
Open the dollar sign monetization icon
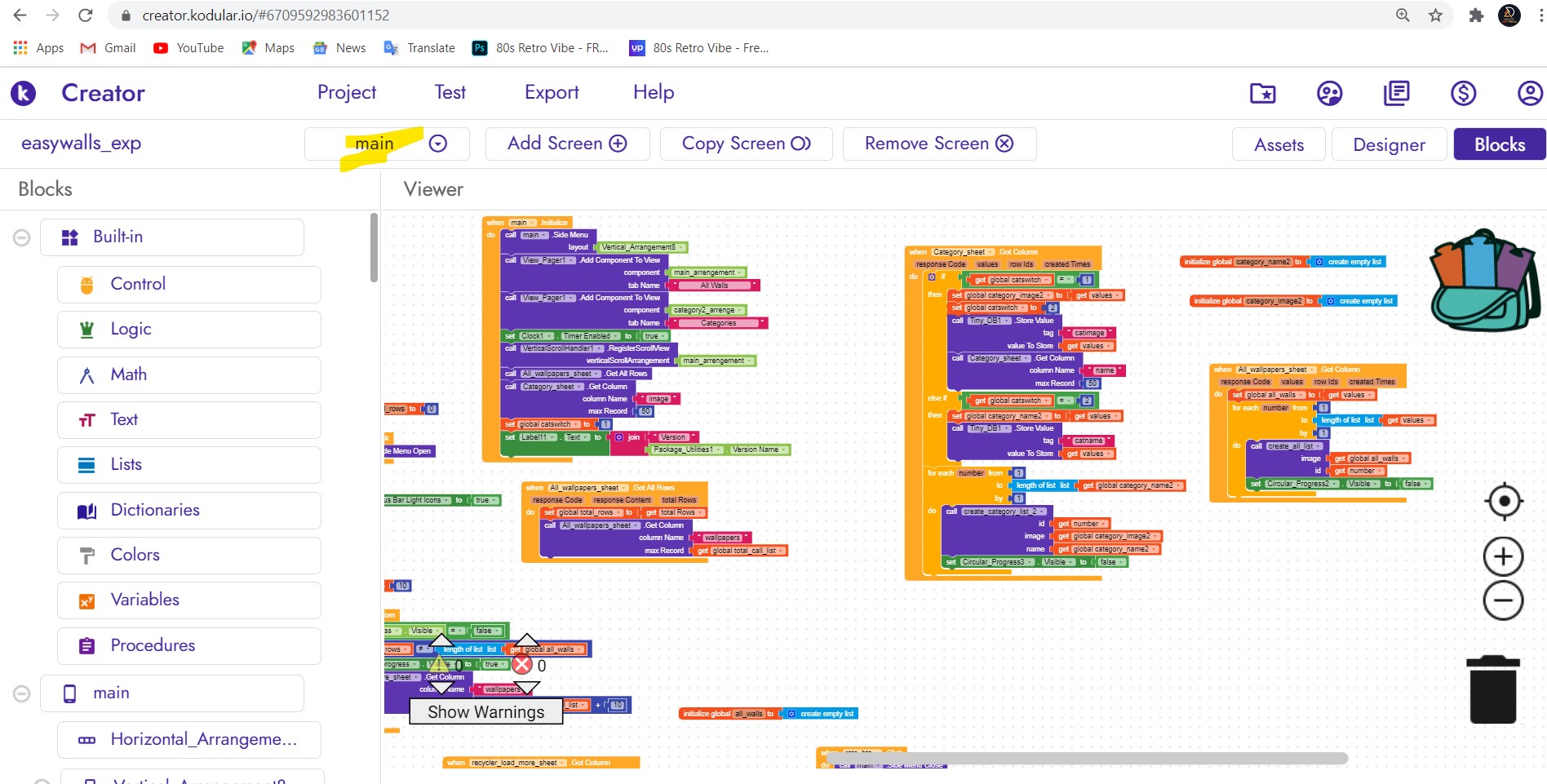click(1463, 94)
